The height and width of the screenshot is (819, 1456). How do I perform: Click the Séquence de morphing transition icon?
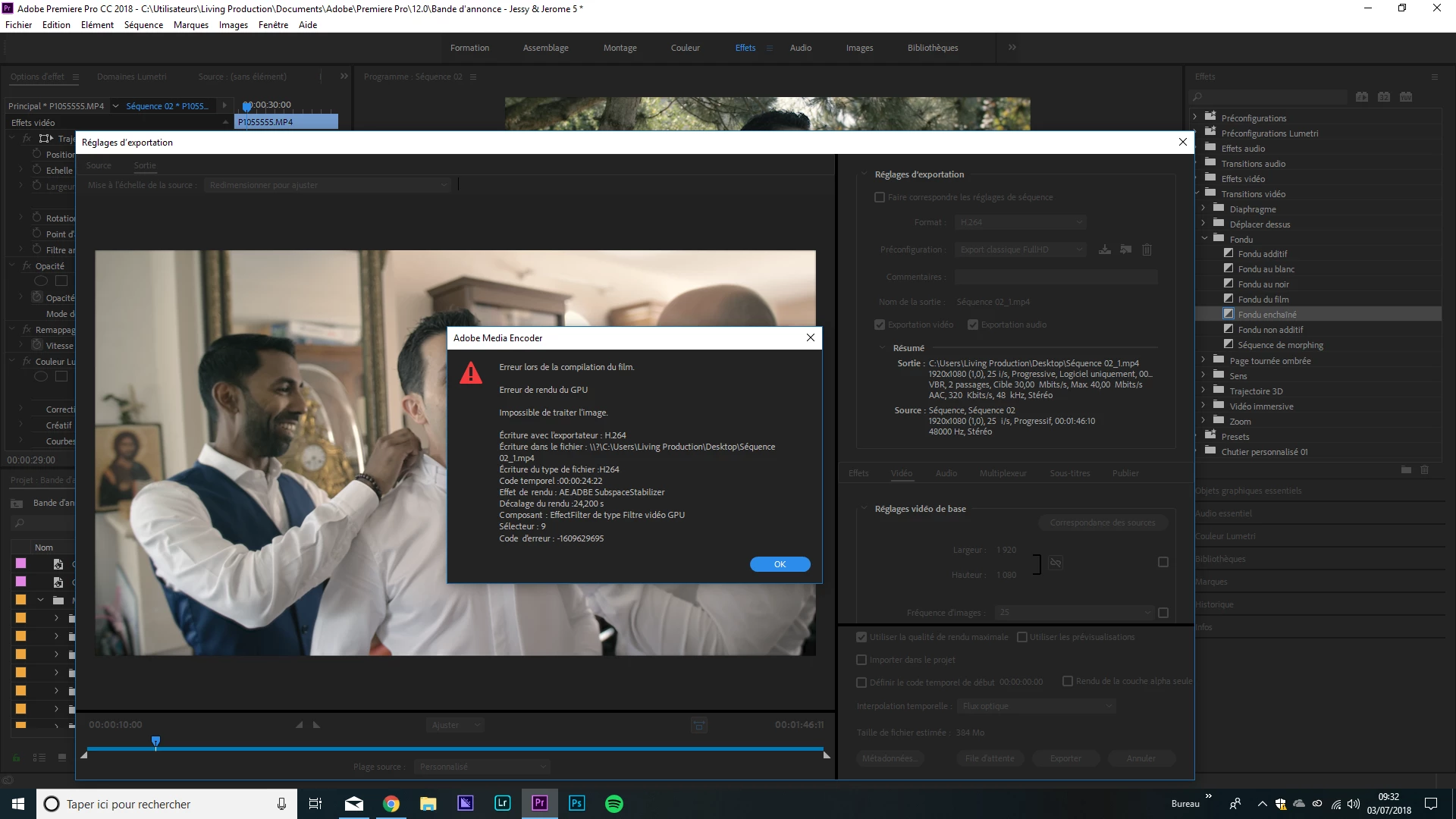1228,344
